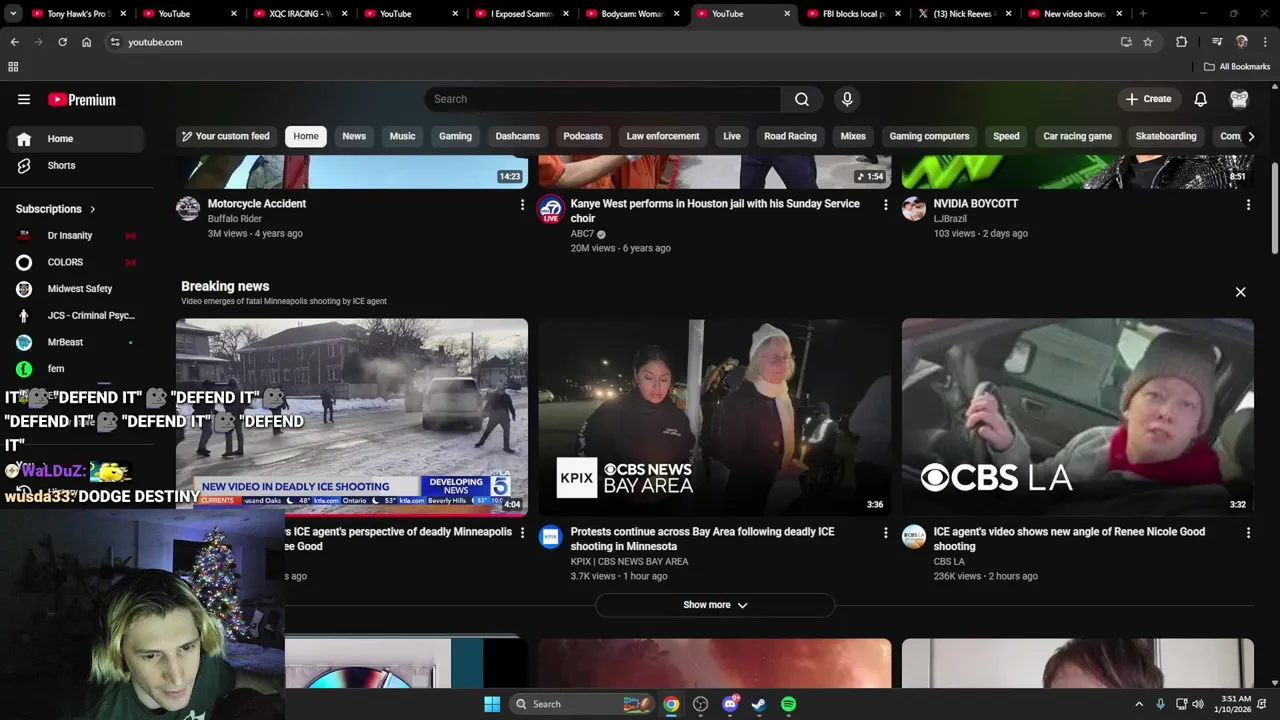Open the NVIDIA BOYCOTT video title
Image resolution: width=1280 pixels, height=720 pixels.
[975, 204]
